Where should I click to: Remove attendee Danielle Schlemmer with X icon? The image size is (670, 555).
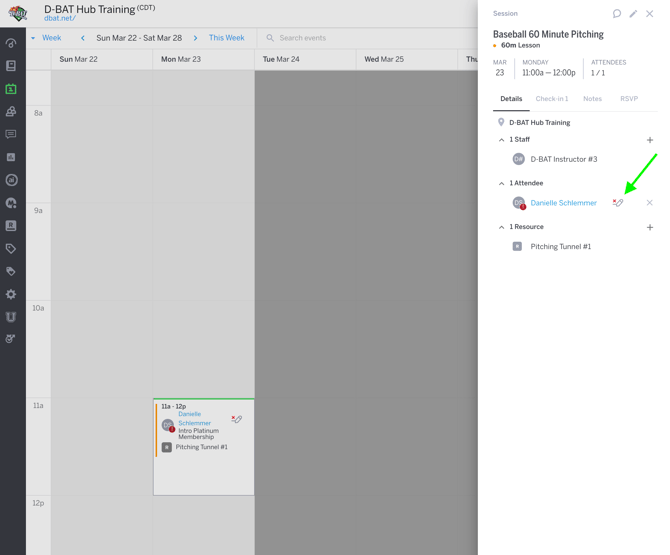649,203
